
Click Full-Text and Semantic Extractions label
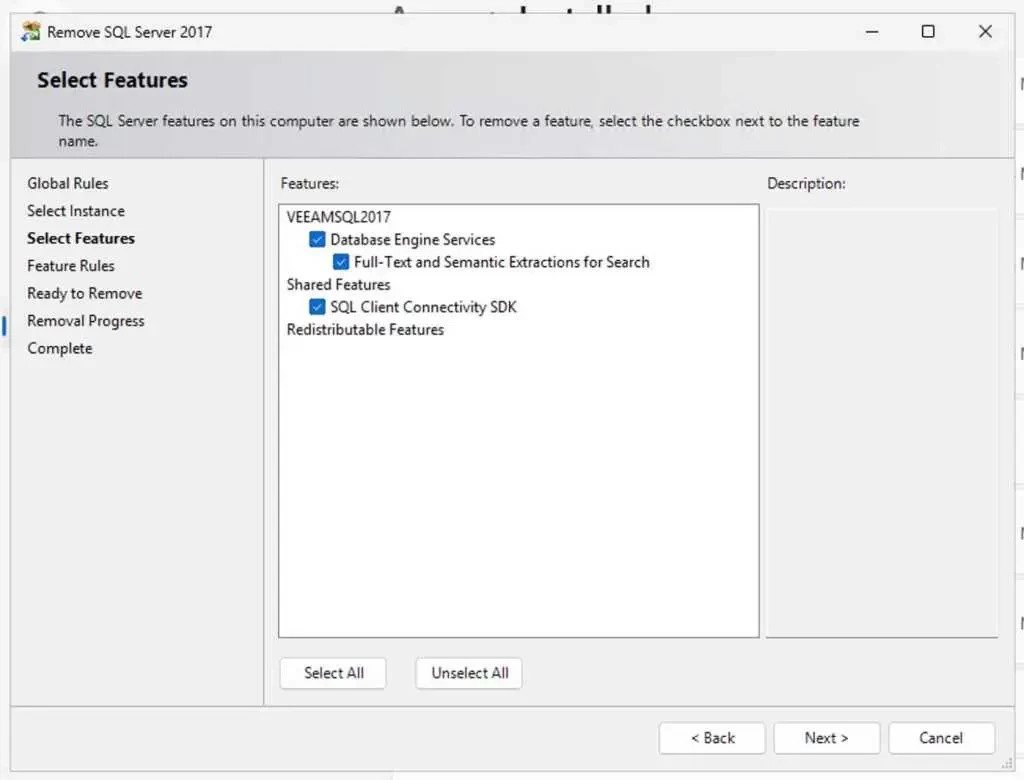click(502, 262)
